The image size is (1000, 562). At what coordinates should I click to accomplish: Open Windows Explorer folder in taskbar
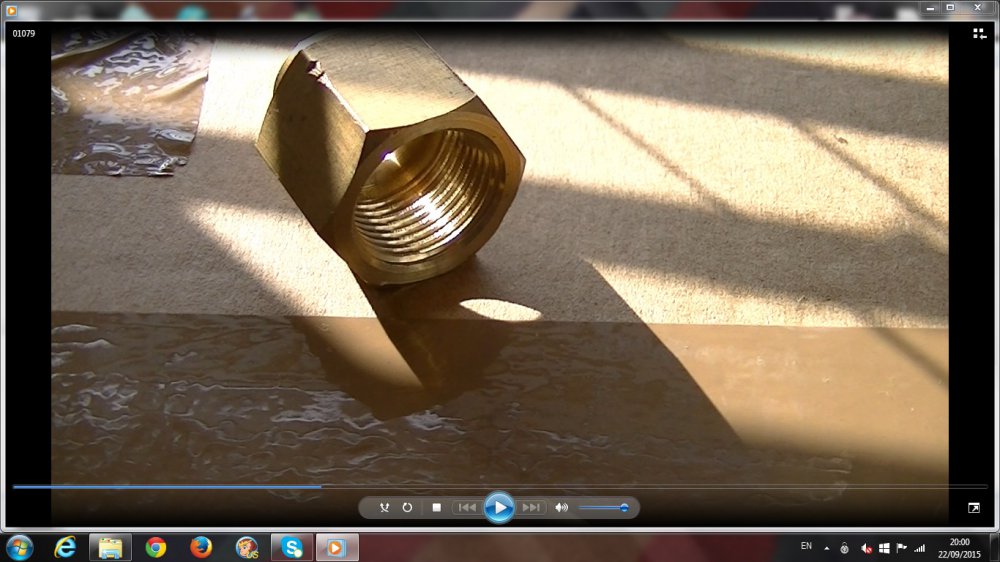pyautogui.click(x=110, y=547)
